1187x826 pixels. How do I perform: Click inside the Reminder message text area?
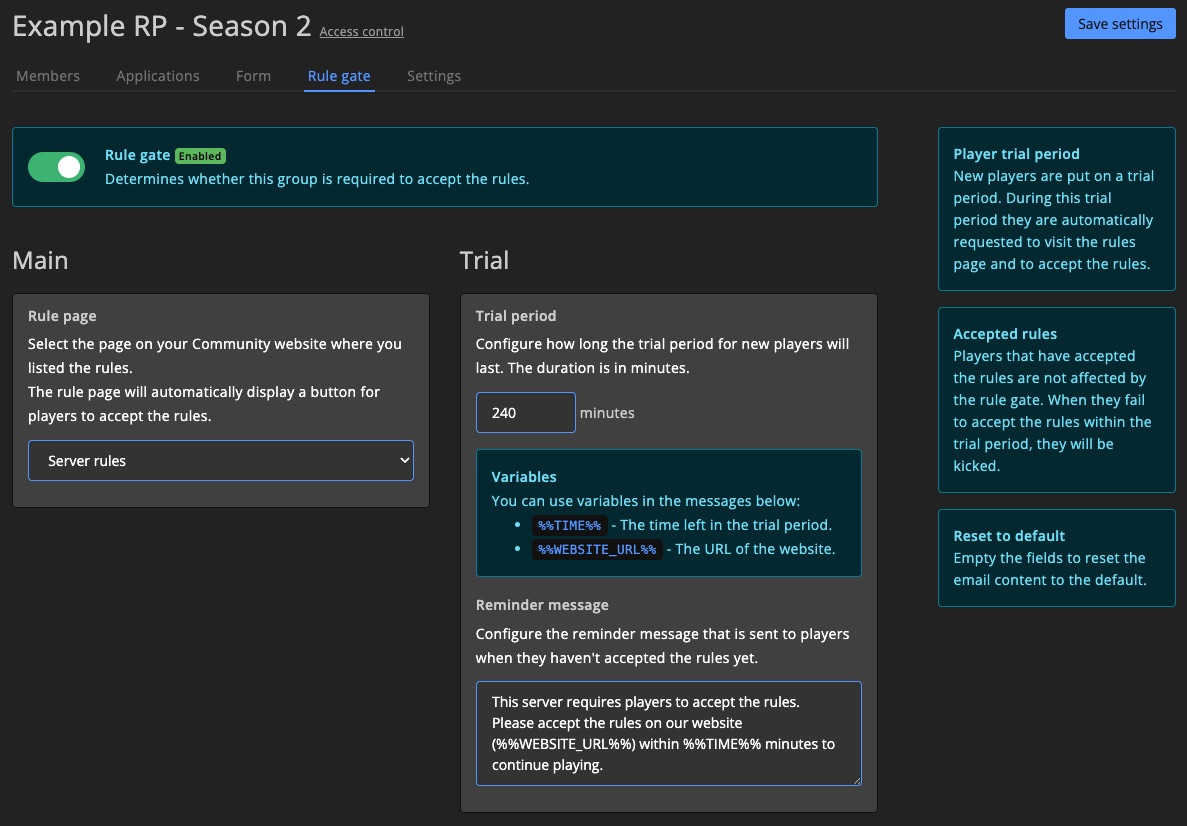(668, 733)
